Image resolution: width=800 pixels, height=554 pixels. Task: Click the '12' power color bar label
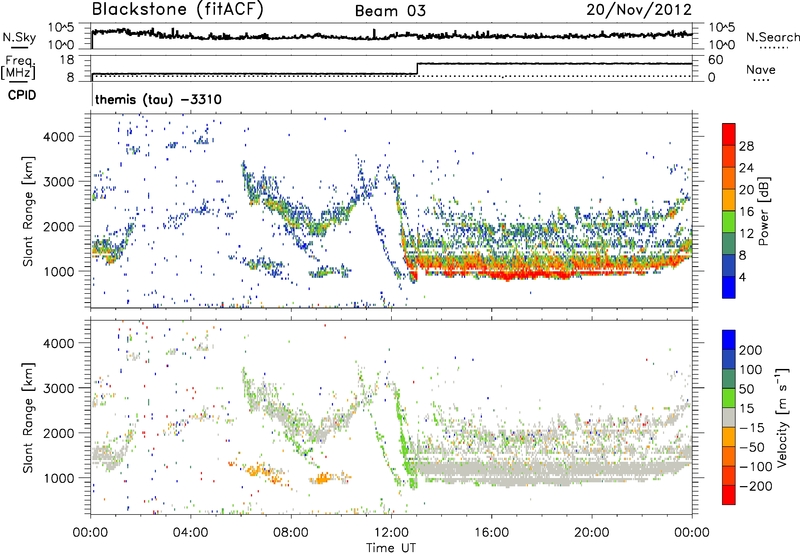coord(746,234)
